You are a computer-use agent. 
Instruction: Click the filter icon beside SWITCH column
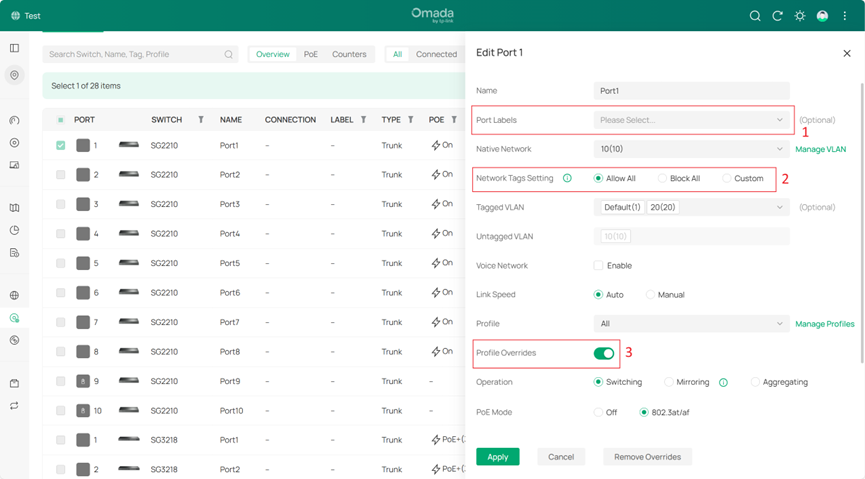(x=201, y=120)
